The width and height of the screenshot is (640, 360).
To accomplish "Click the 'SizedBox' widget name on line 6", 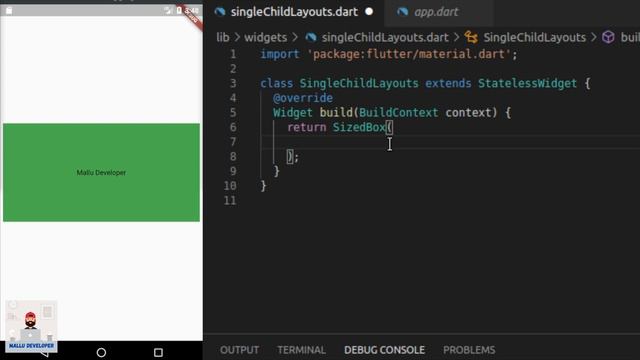I will point(359,127).
